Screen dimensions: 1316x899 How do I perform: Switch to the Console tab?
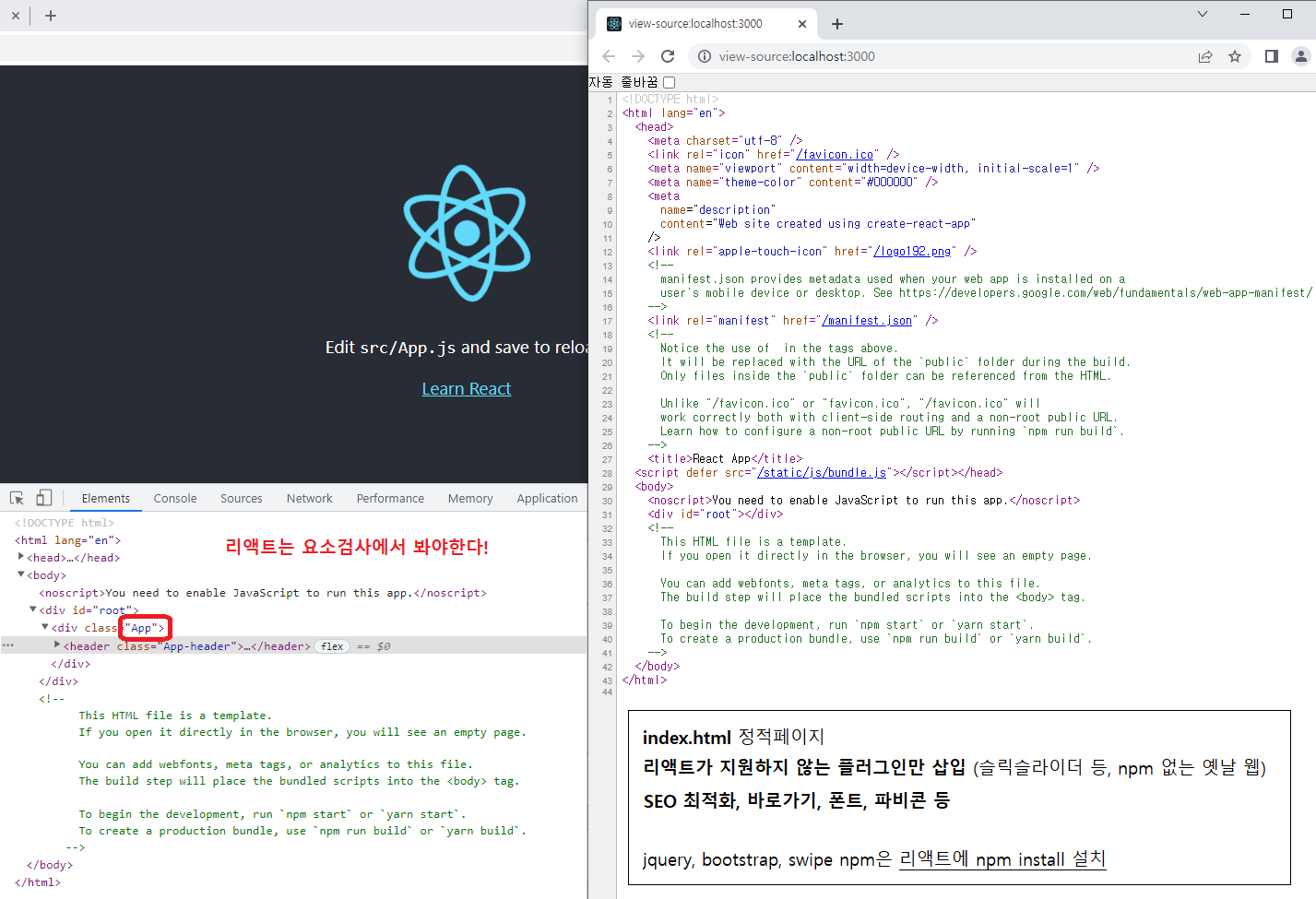tap(175, 498)
